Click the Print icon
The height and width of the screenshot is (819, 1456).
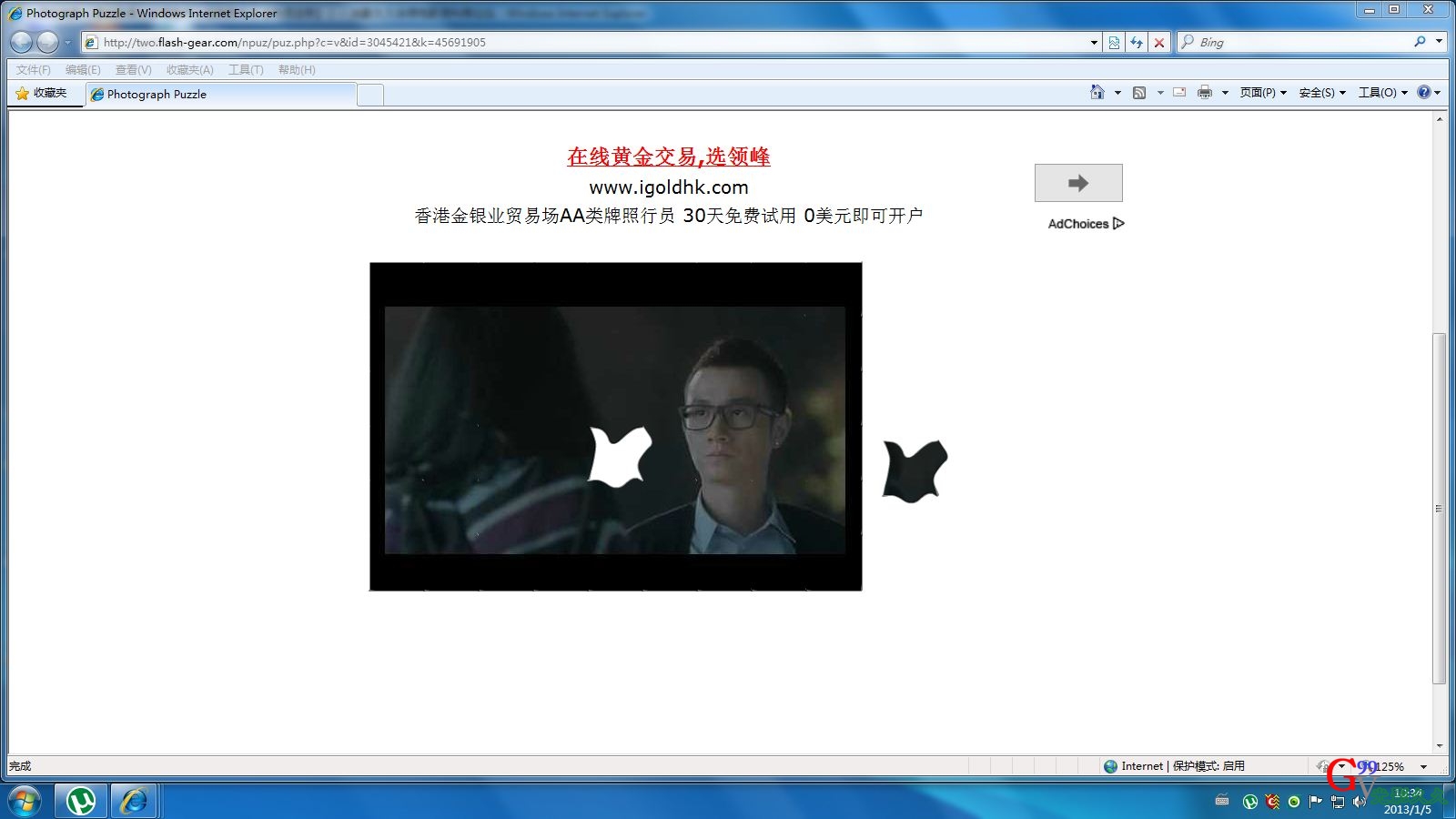click(1205, 92)
